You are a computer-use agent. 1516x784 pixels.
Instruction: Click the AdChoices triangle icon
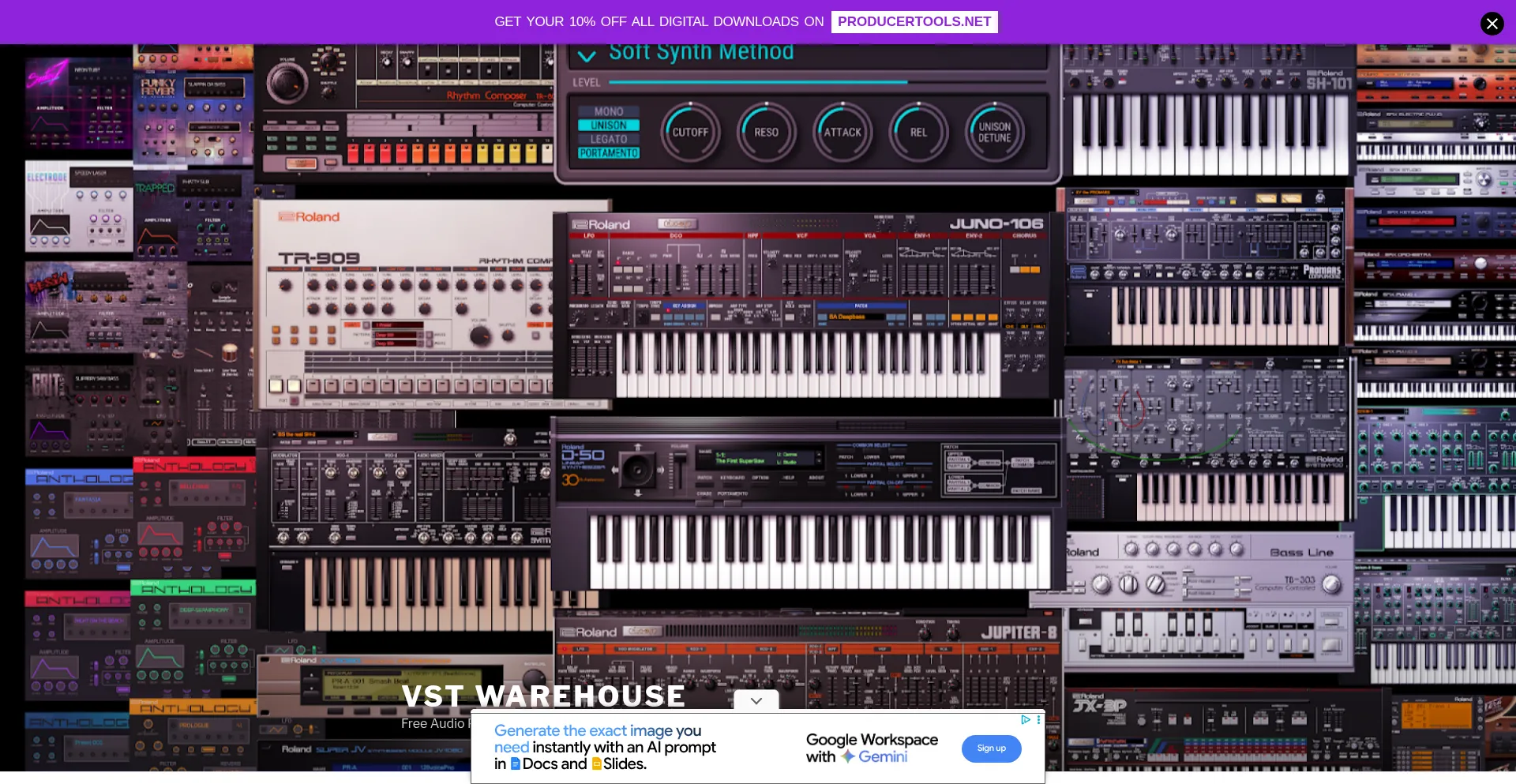point(1025,719)
